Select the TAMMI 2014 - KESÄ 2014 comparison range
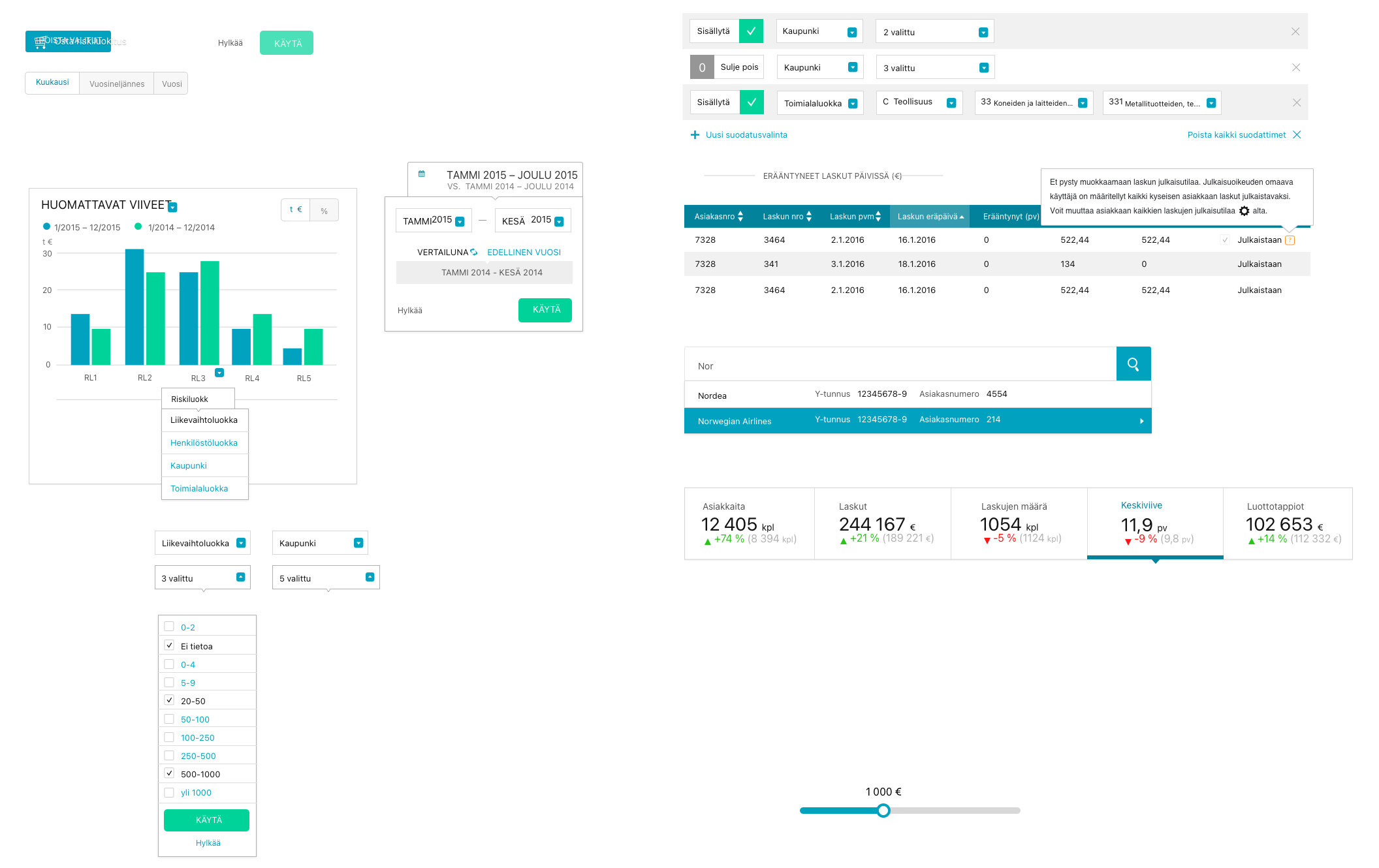1379x868 pixels. [x=484, y=273]
